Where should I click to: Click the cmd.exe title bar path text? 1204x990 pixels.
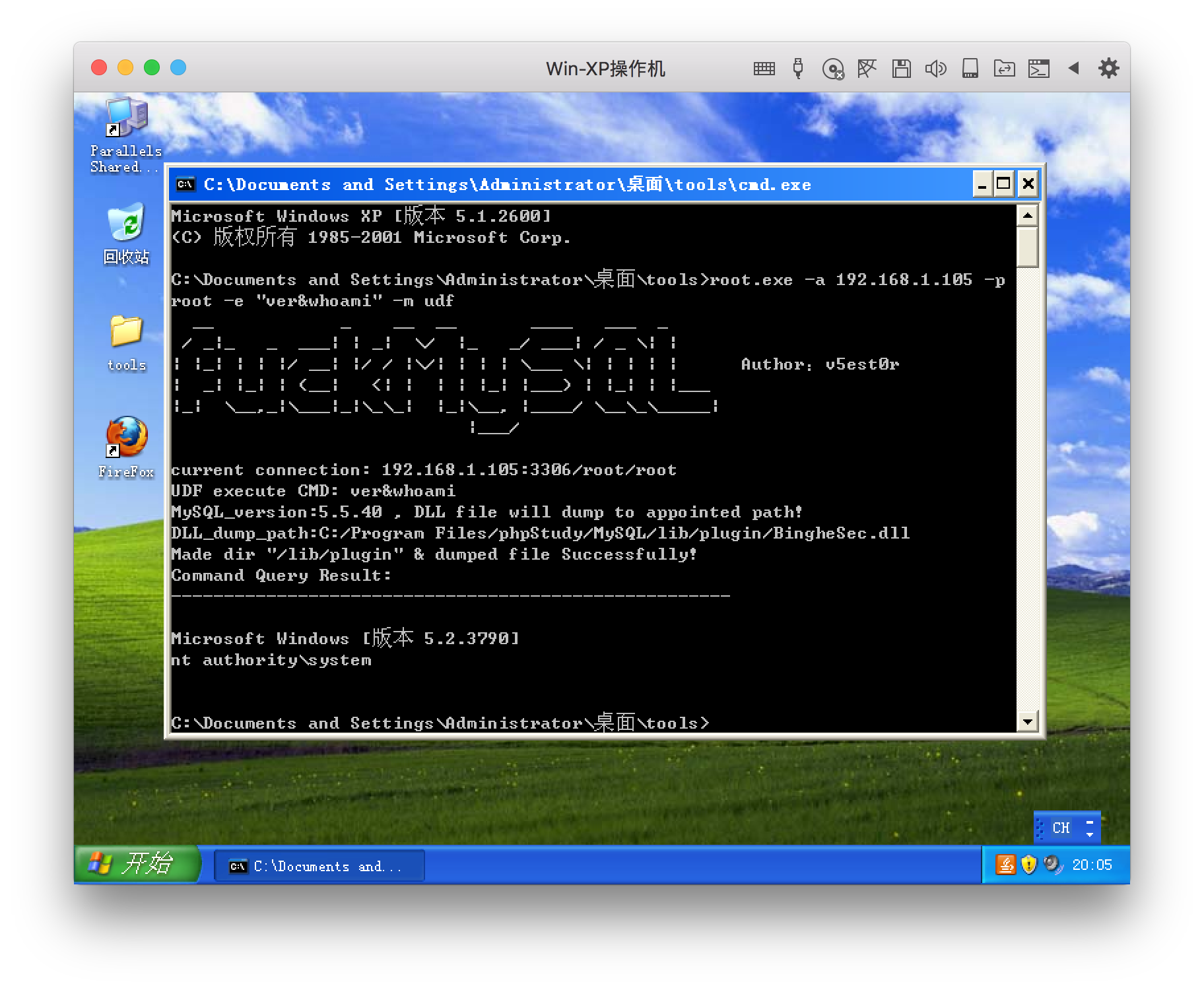pyautogui.click(x=507, y=184)
